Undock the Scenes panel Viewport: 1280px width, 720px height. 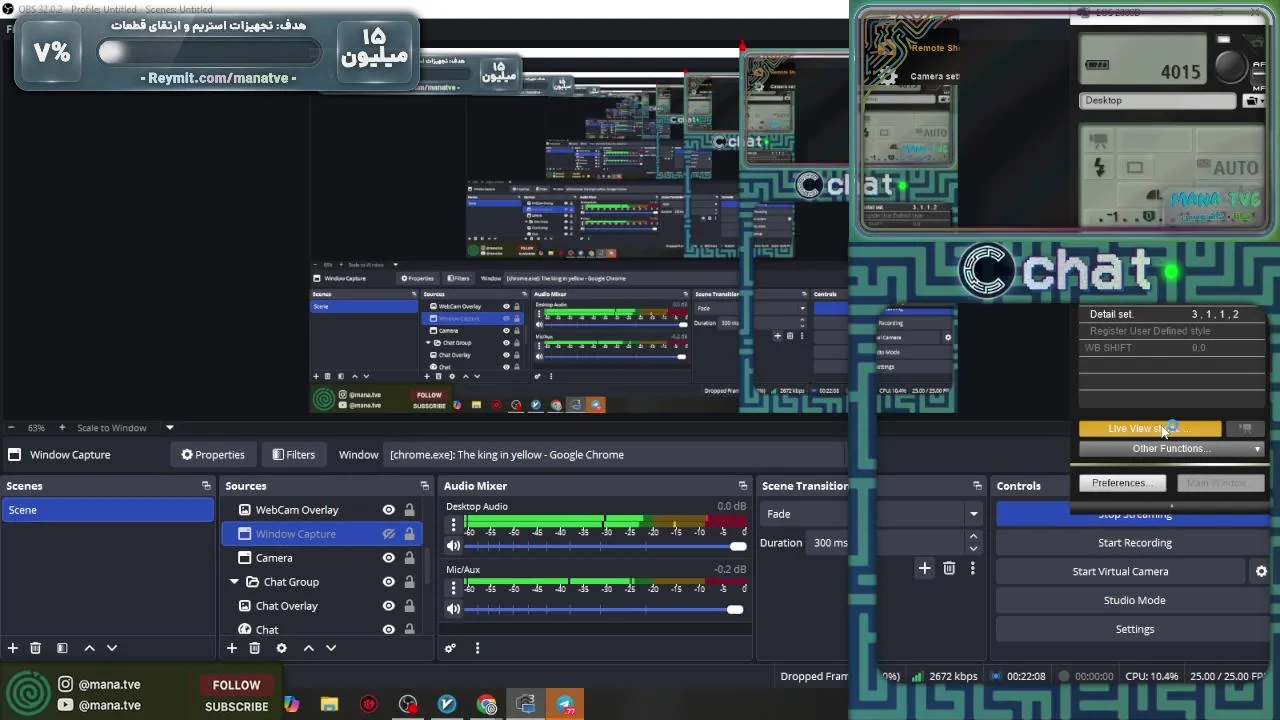[206, 486]
